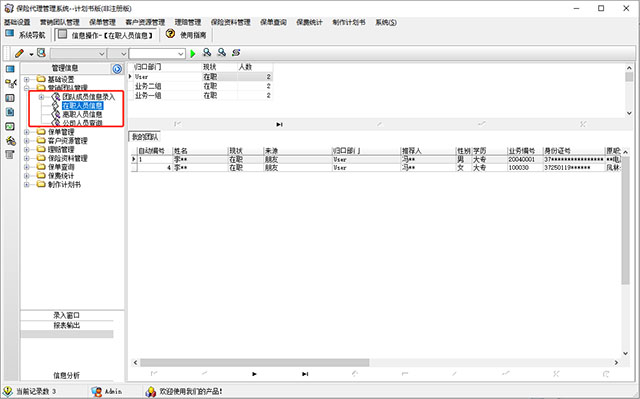The height and width of the screenshot is (399, 640).
Task: Click the 录入窗口 button
Action: click(67, 315)
